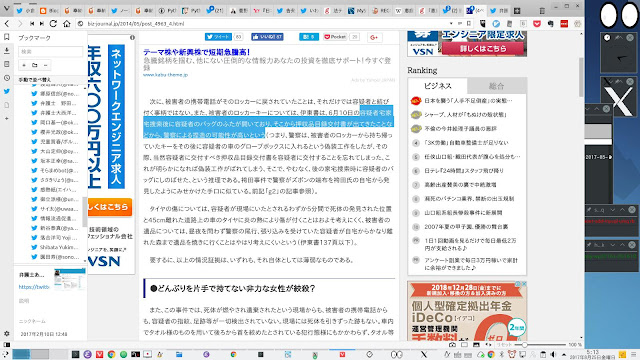
Task: Click the ad info icon on VSN banner
Action: (x=132, y=38)
